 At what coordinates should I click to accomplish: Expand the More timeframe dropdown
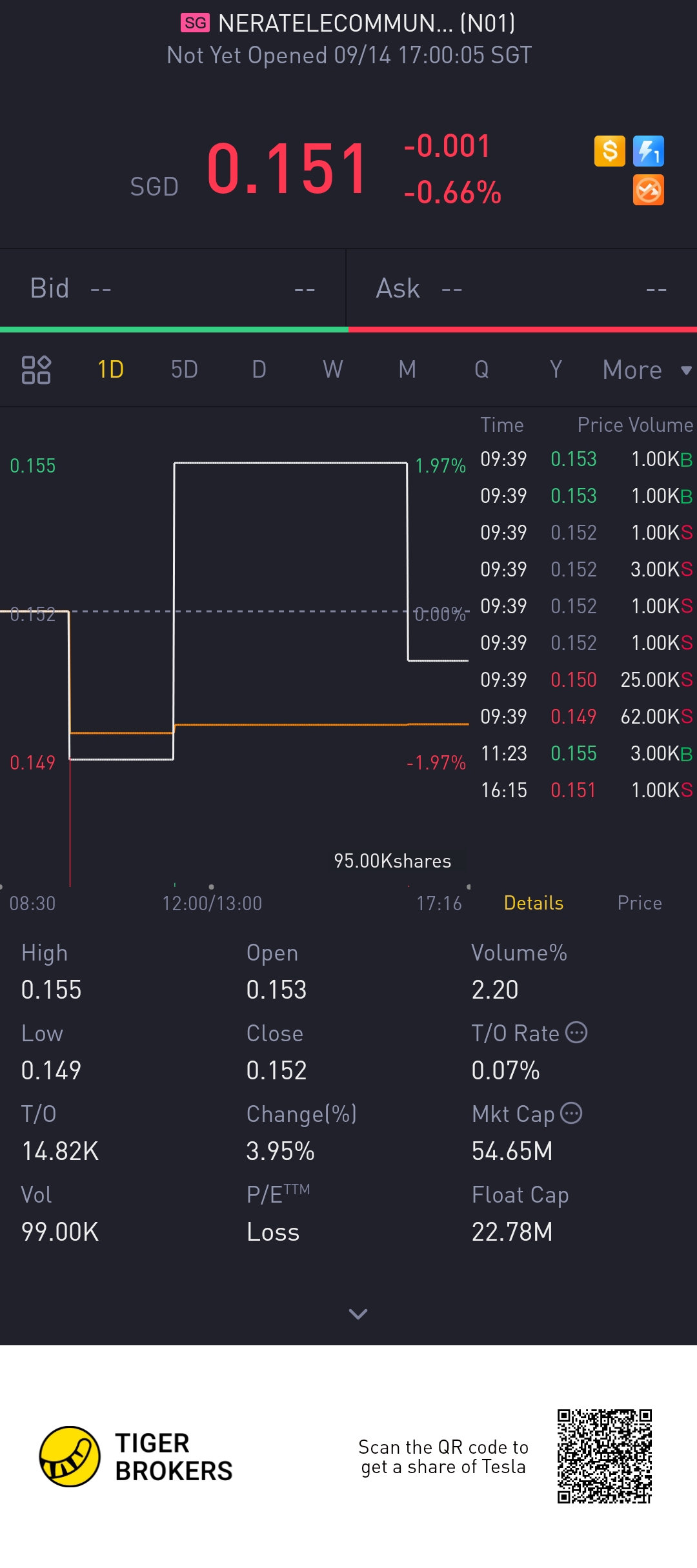(645, 370)
